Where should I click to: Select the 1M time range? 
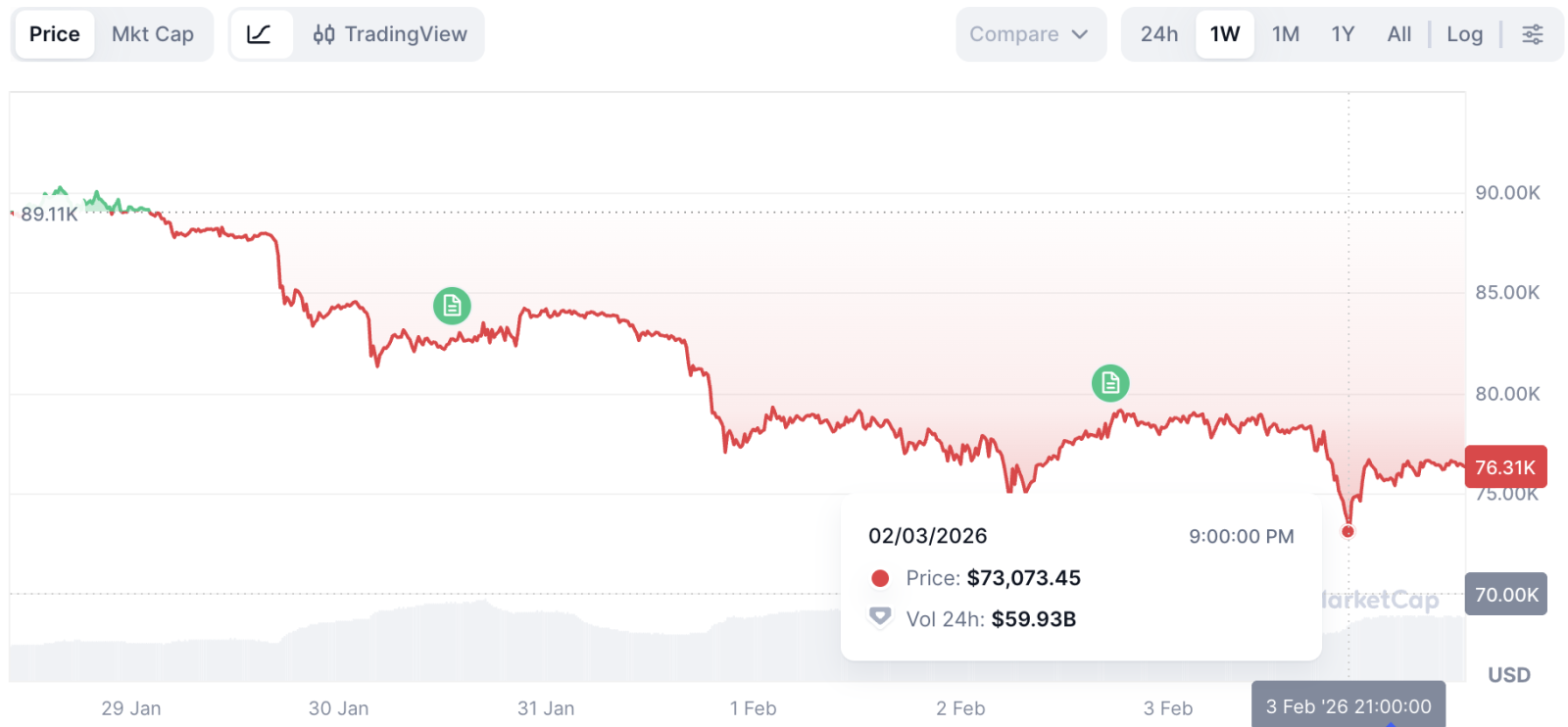click(1286, 34)
